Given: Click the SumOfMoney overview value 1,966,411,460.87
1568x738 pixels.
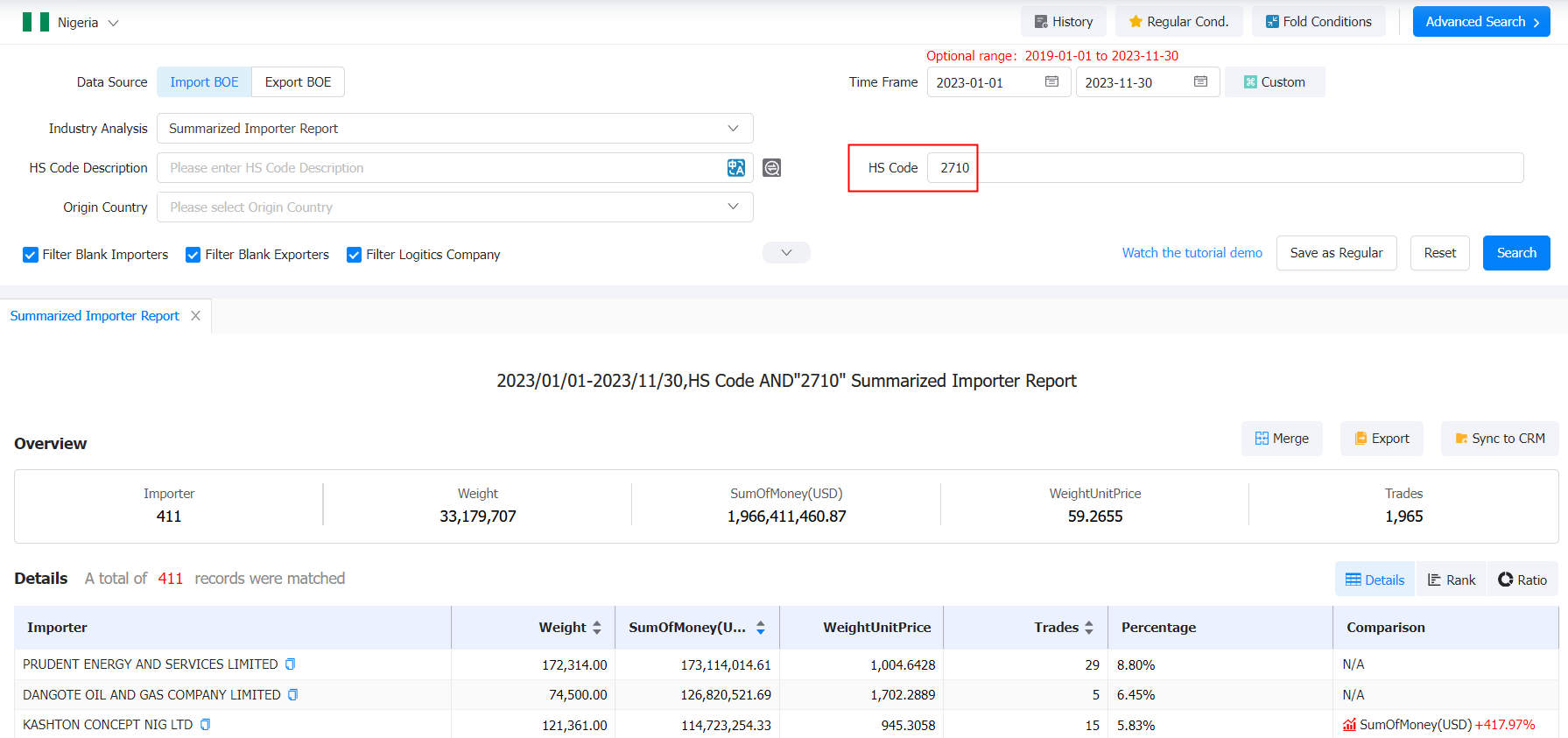Looking at the screenshot, I should (786, 517).
